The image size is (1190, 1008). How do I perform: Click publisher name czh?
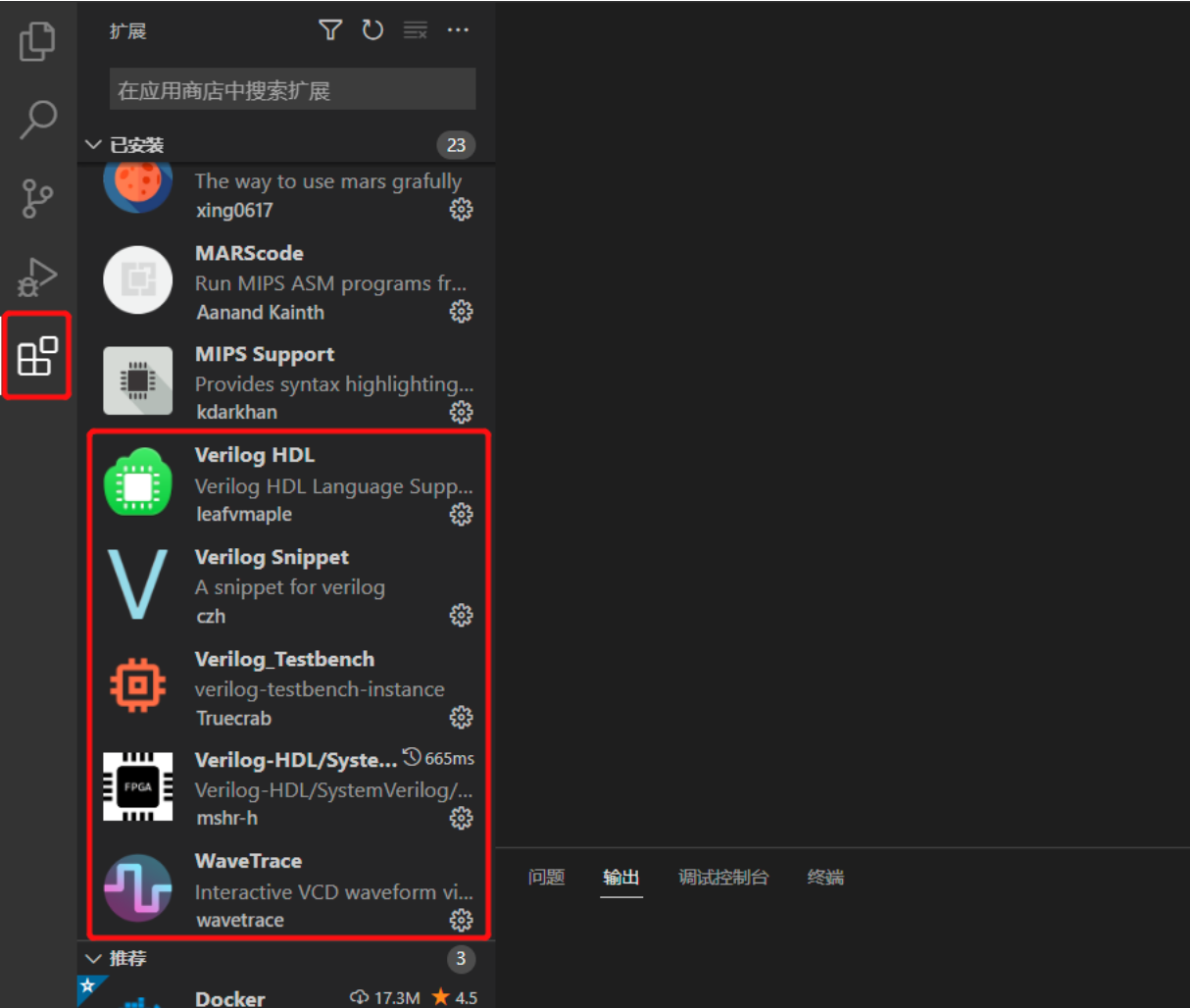click(x=211, y=616)
